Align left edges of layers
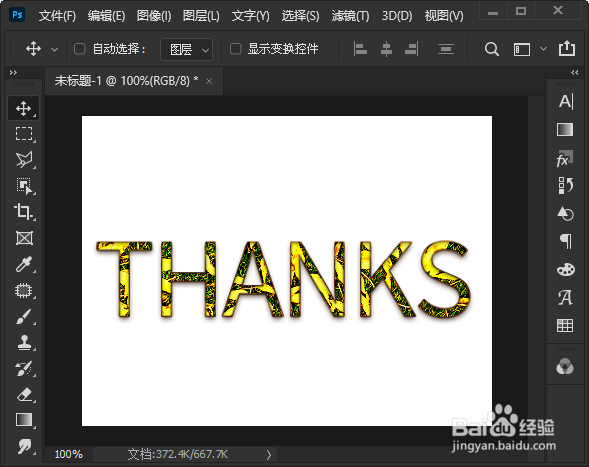 tap(360, 49)
